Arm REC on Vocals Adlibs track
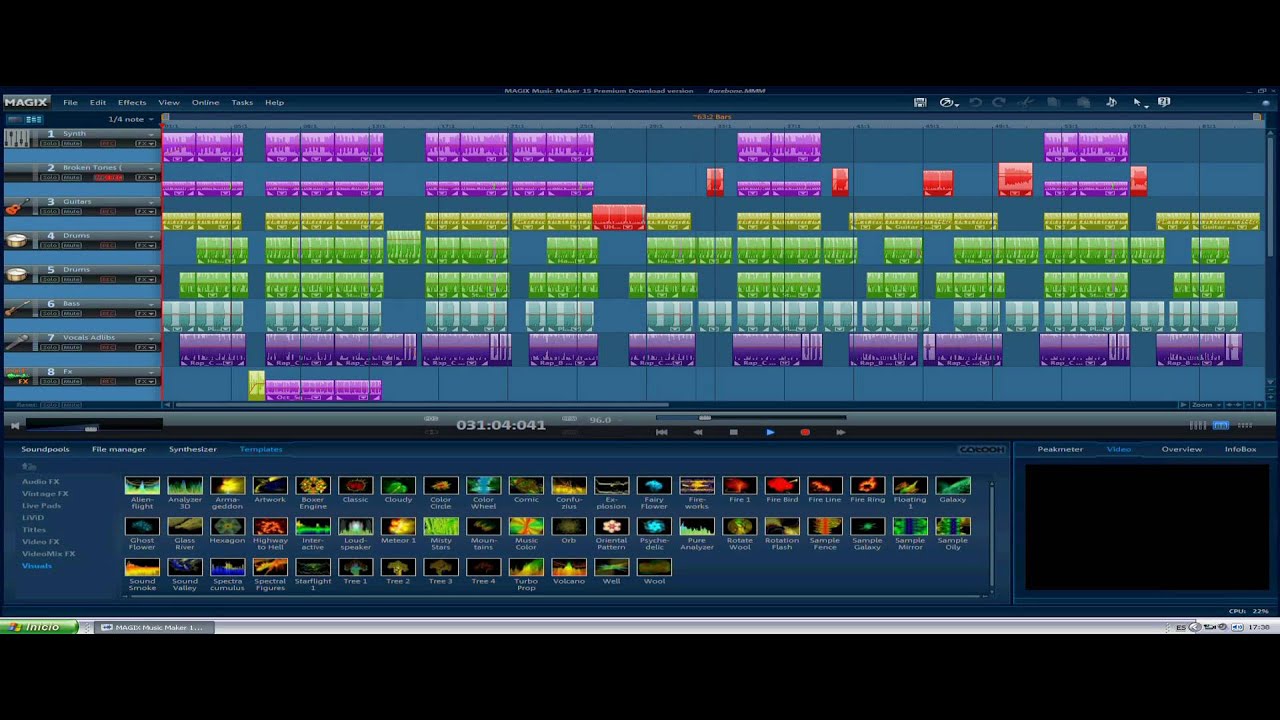Viewport: 1280px width, 720px height. (107, 347)
